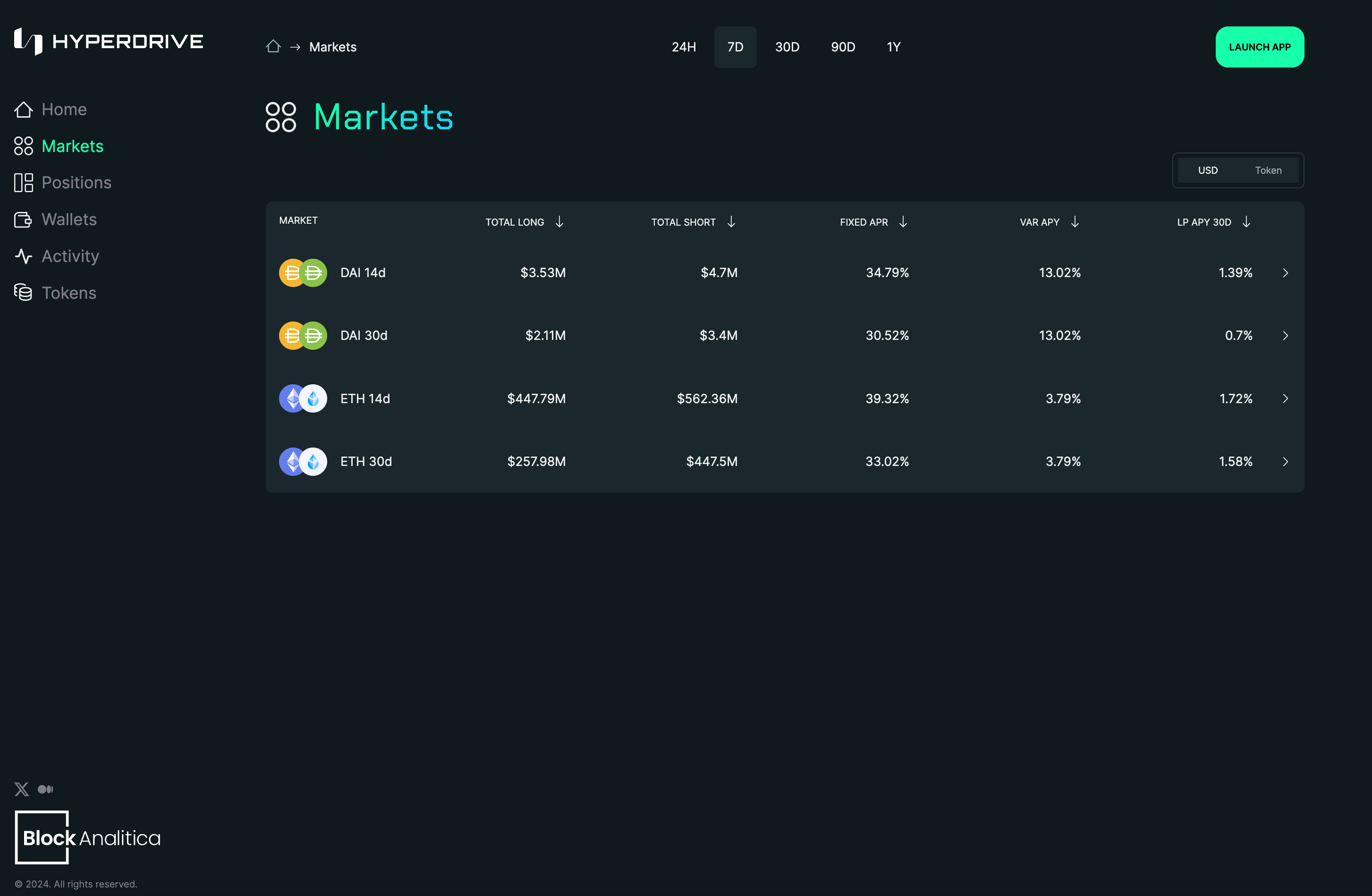
Task: Click the Block Analitica logo
Action: point(88,837)
